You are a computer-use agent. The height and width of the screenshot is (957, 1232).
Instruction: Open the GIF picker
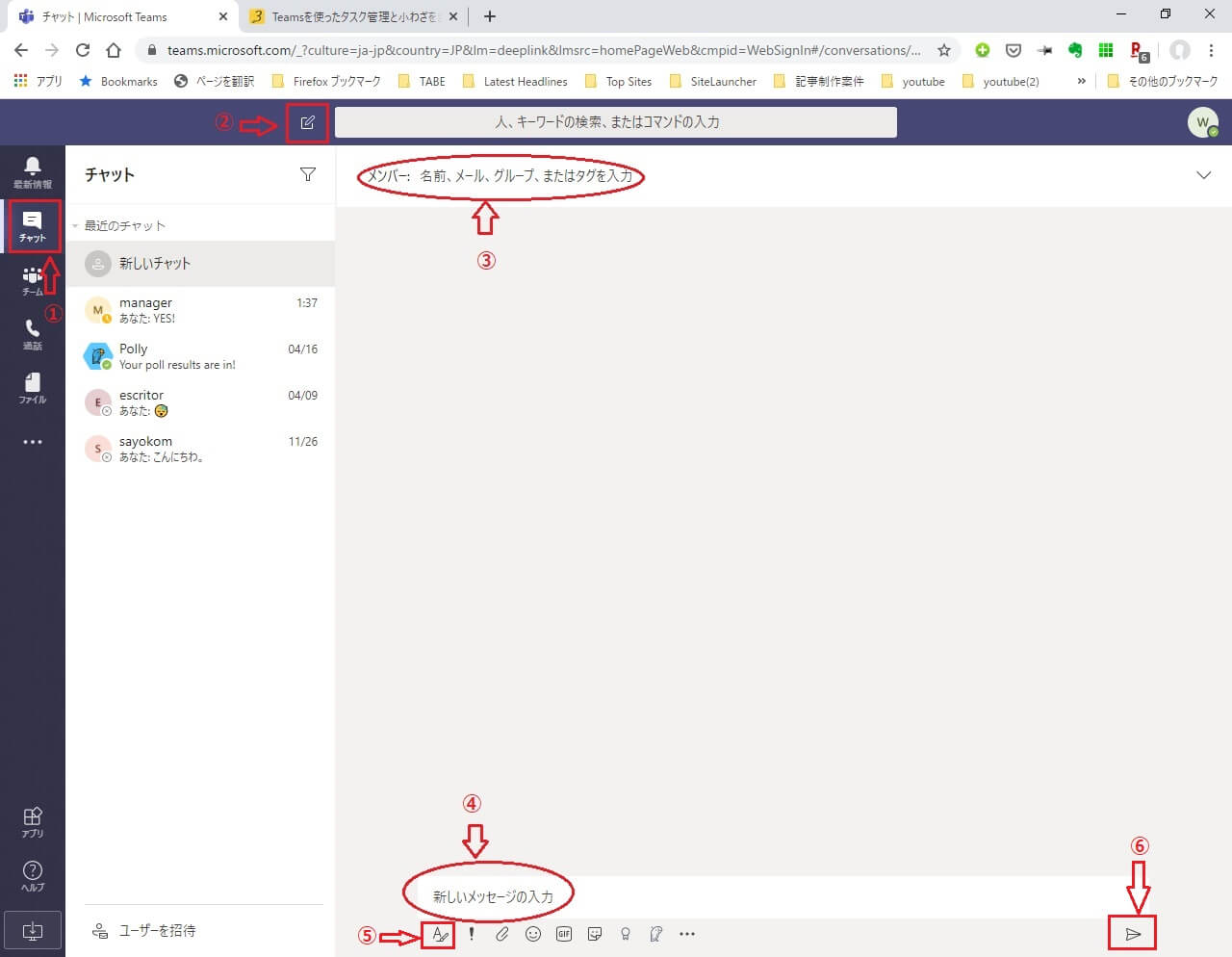564,934
